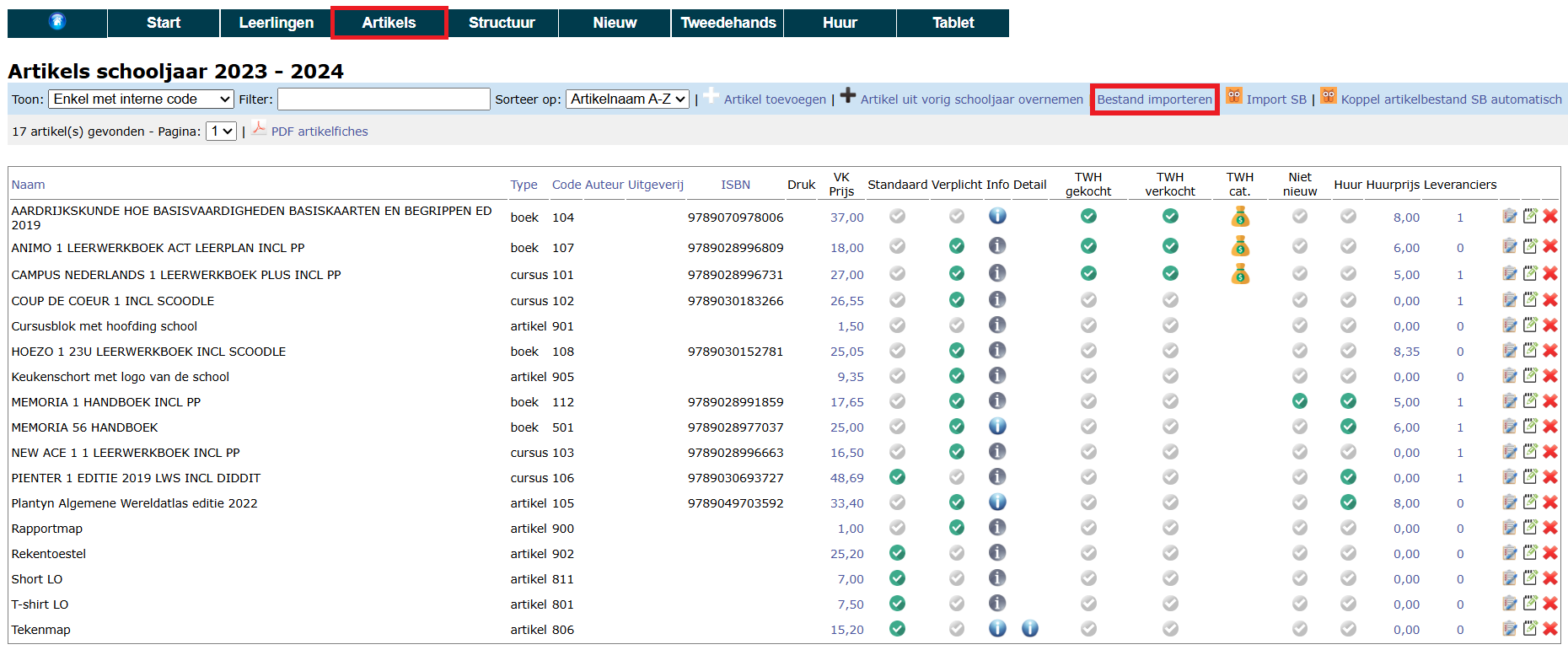Toggle Verplicht check for ANIMO 1
Image resolution: width=1568 pixels, height=650 pixels.
(957, 245)
